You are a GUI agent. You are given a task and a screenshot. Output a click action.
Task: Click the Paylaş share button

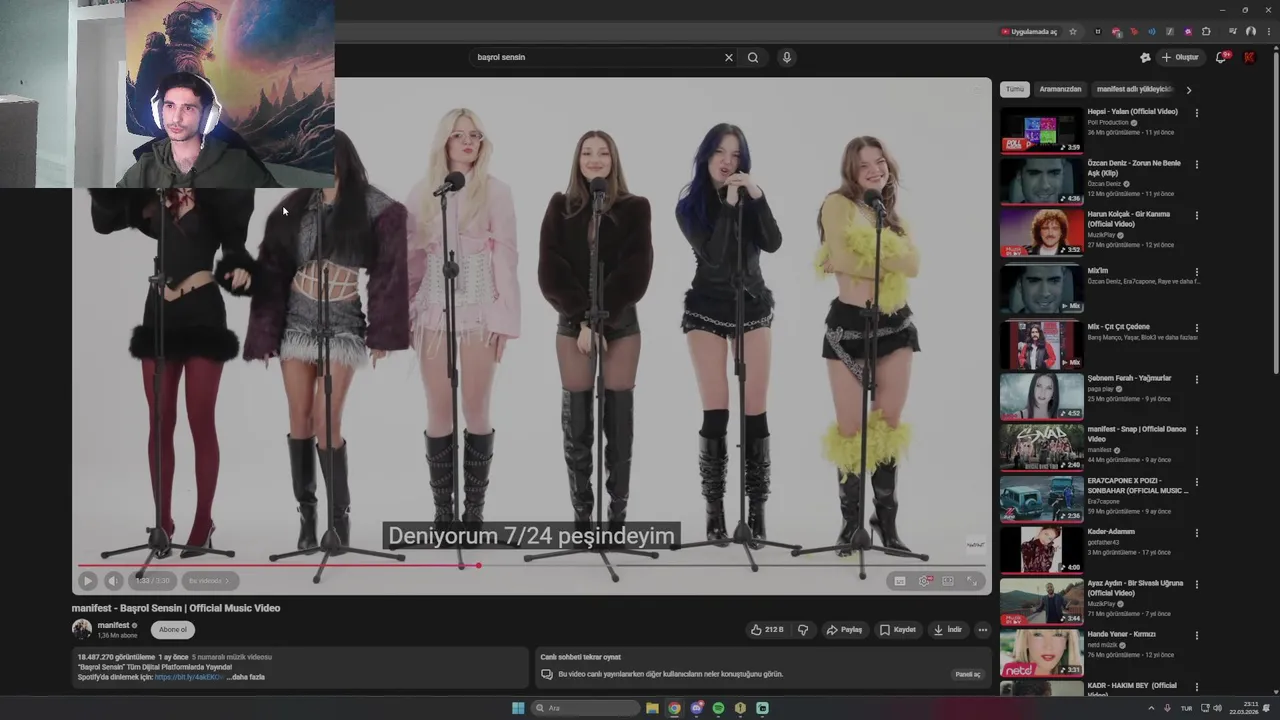(844, 630)
